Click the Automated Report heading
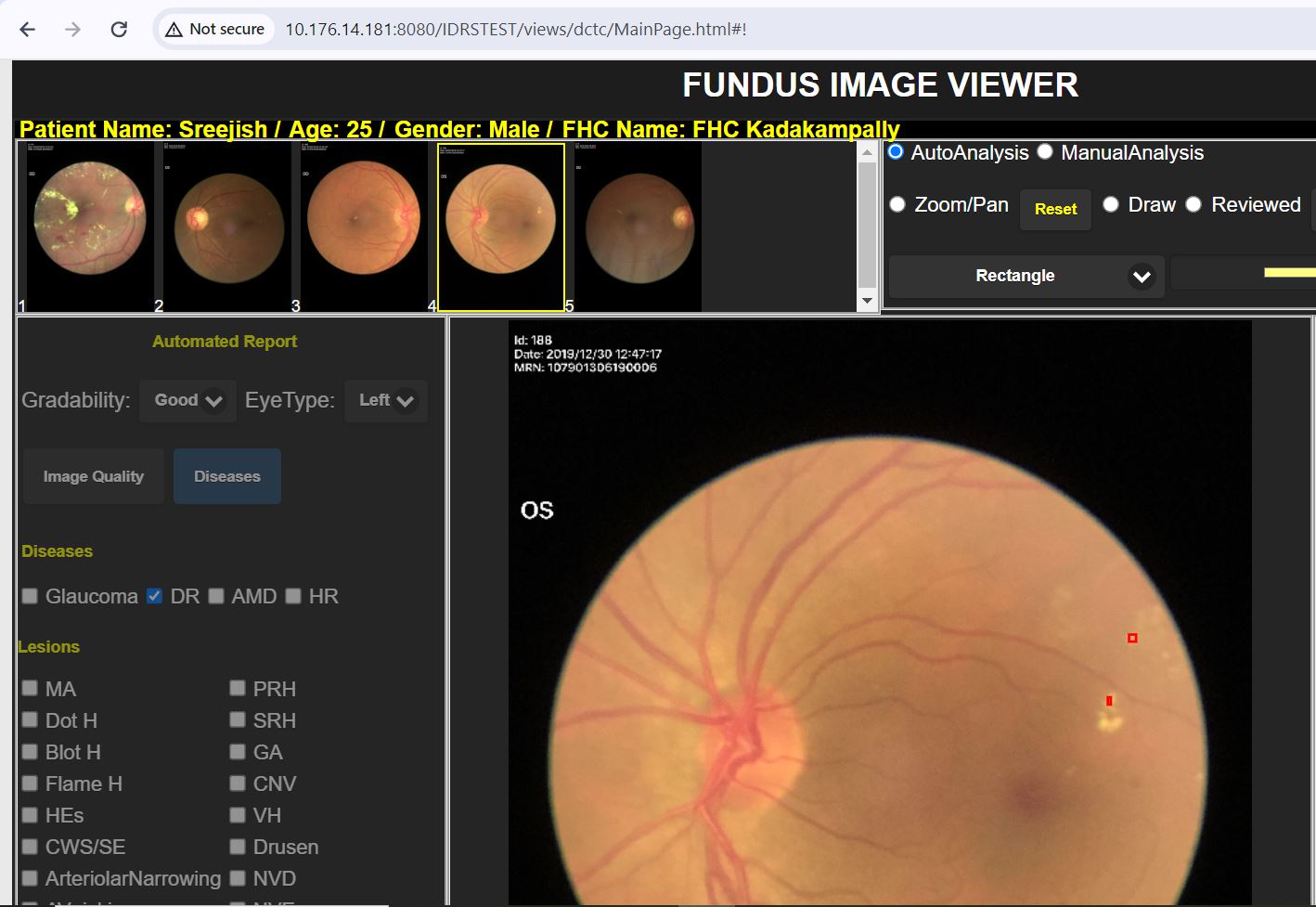Screen dimensions: 1316x907 coord(225,342)
